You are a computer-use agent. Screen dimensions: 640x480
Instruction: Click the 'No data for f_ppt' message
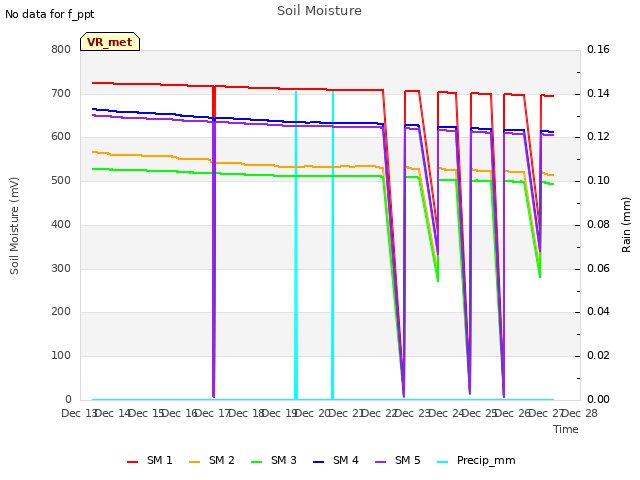tap(49, 14)
